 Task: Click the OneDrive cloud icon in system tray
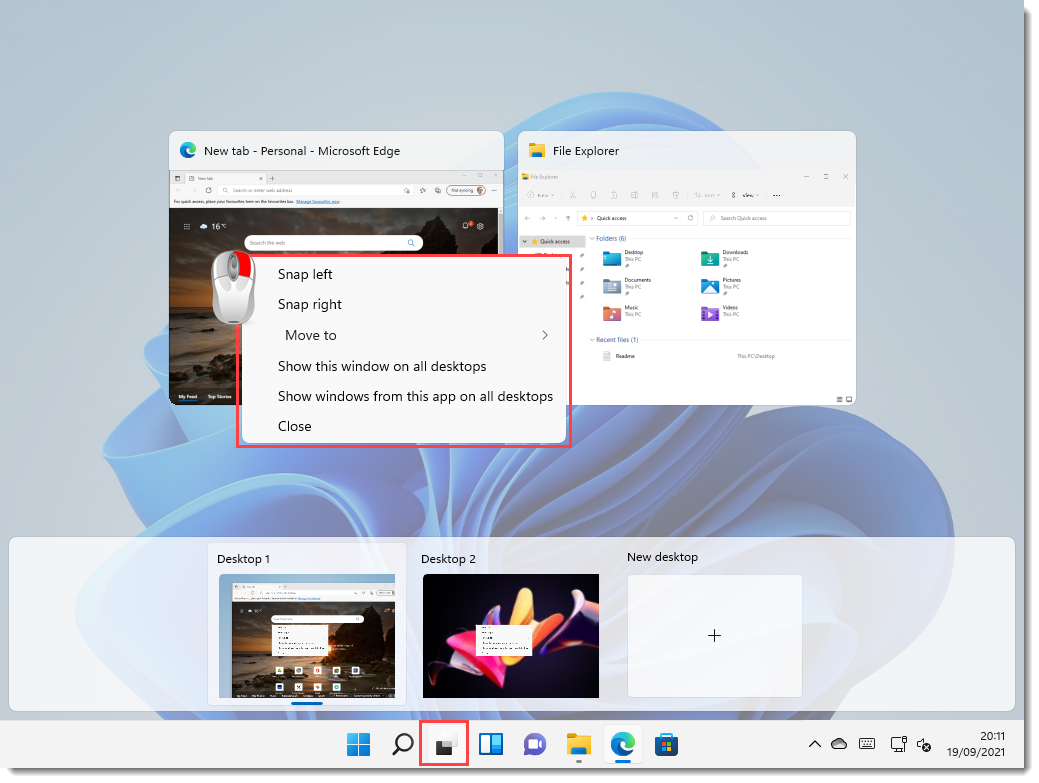(839, 744)
